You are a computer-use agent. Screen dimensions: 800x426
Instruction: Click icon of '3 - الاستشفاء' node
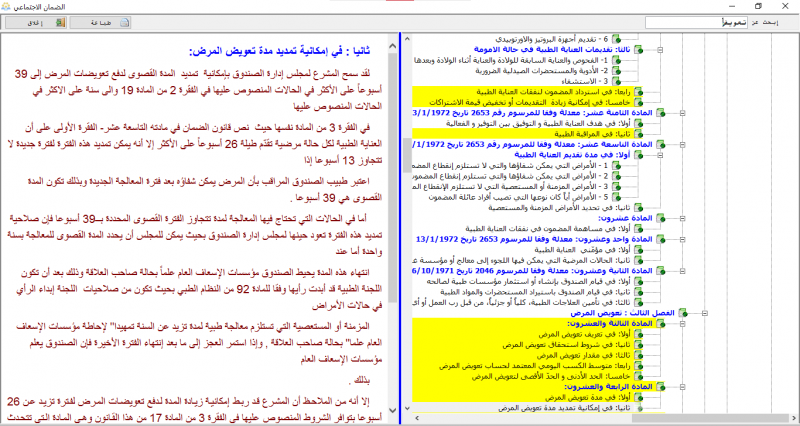[616, 82]
